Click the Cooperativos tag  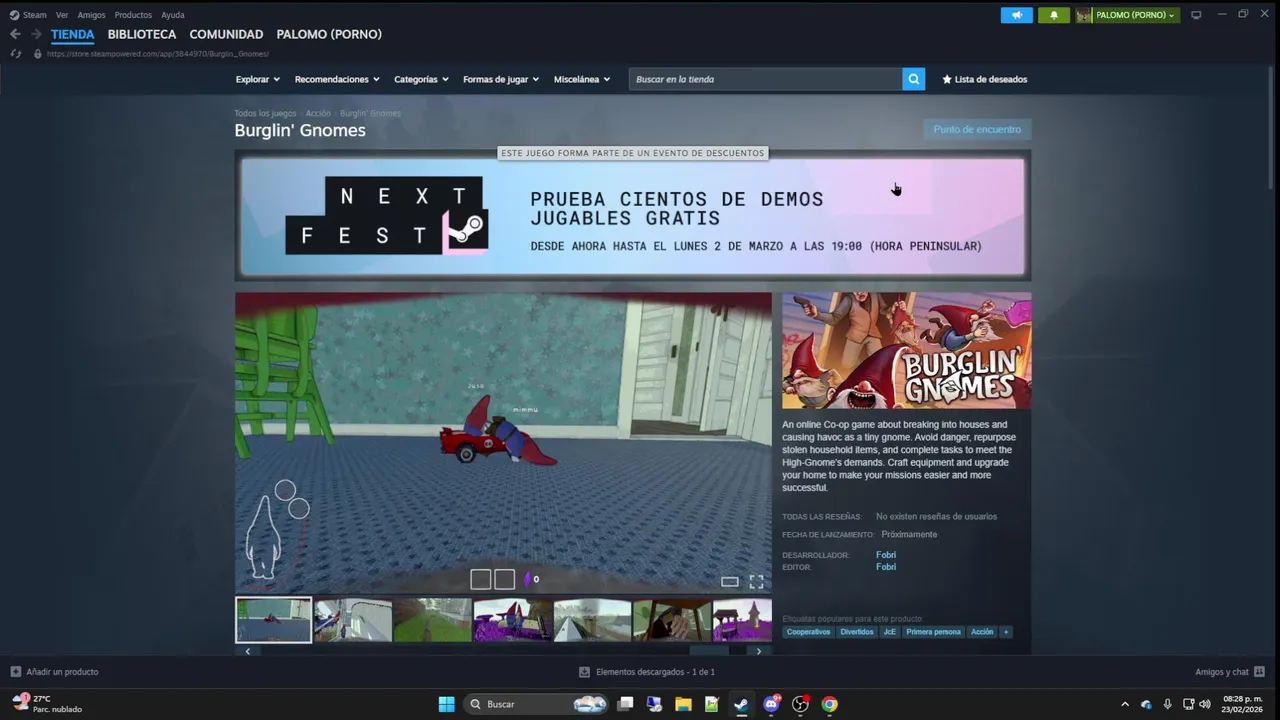[808, 632]
